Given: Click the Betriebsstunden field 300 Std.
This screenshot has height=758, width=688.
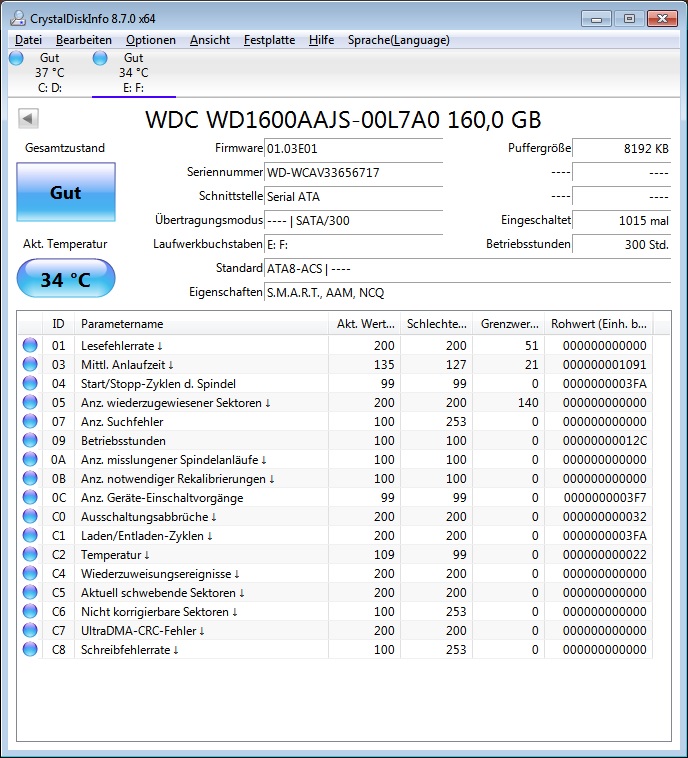Looking at the screenshot, I should tap(622, 245).
